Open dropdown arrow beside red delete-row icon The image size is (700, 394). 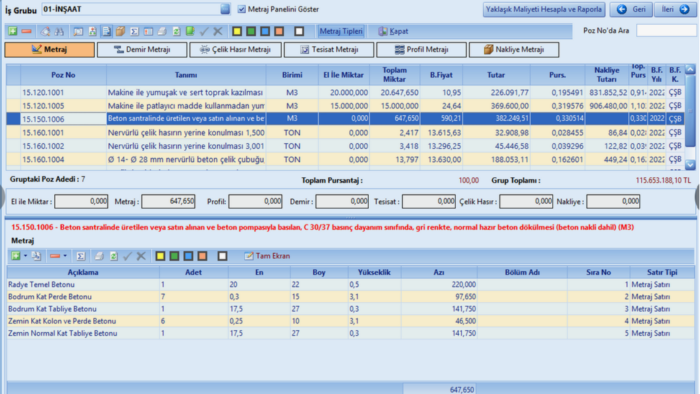click(65, 256)
